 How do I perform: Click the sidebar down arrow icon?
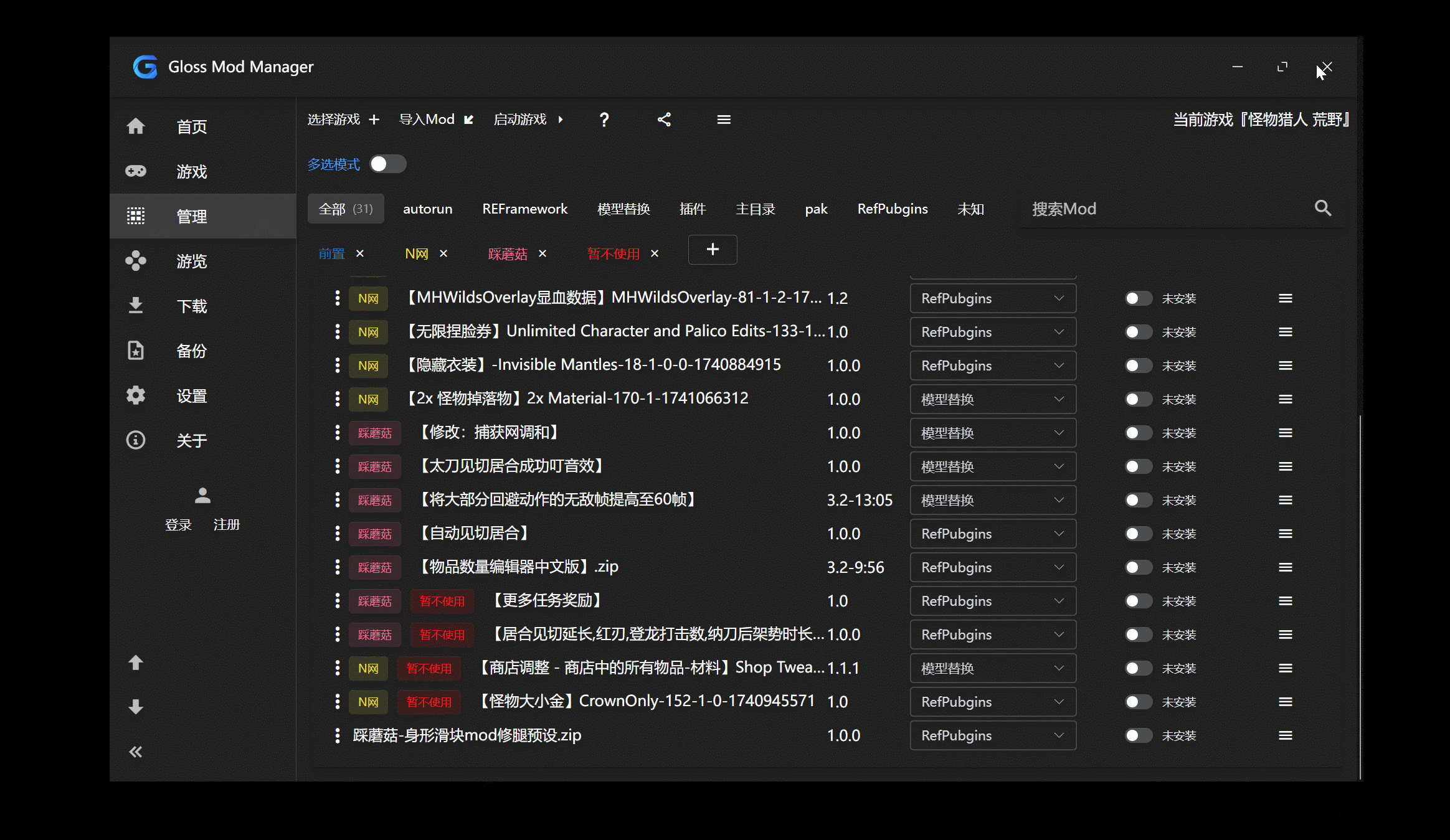click(x=136, y=707)
